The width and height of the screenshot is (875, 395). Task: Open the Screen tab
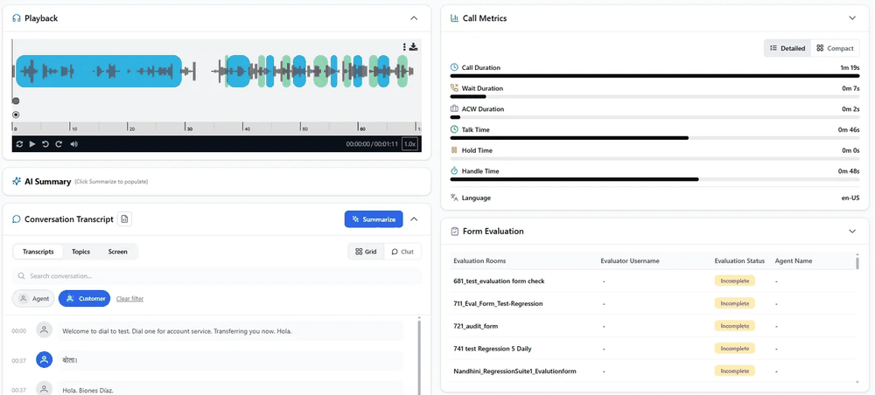[118, 252]
